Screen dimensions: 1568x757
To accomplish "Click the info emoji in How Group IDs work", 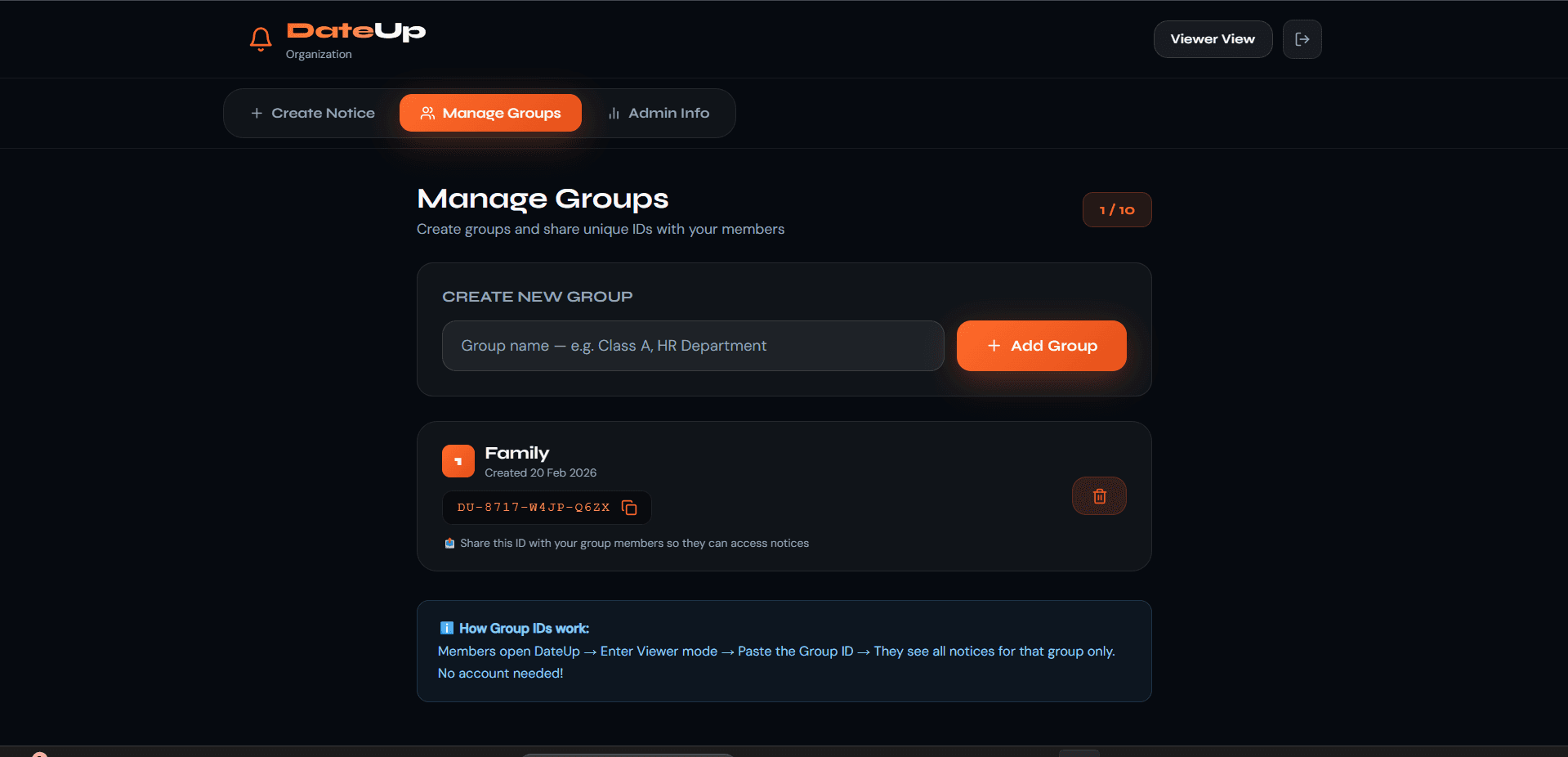I will 446,628.
